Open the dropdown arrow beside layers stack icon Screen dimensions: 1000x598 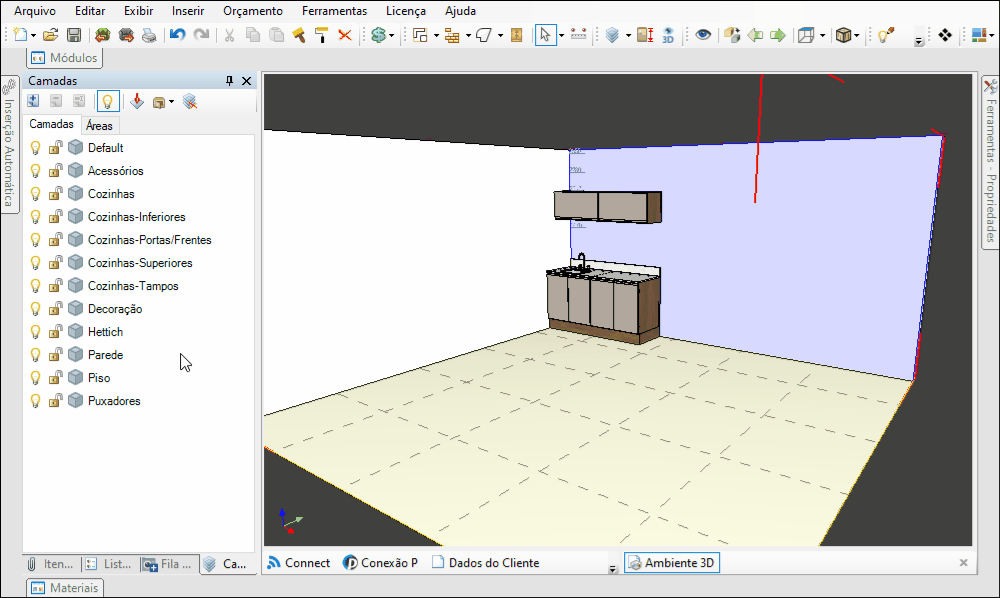click(628, 36)
